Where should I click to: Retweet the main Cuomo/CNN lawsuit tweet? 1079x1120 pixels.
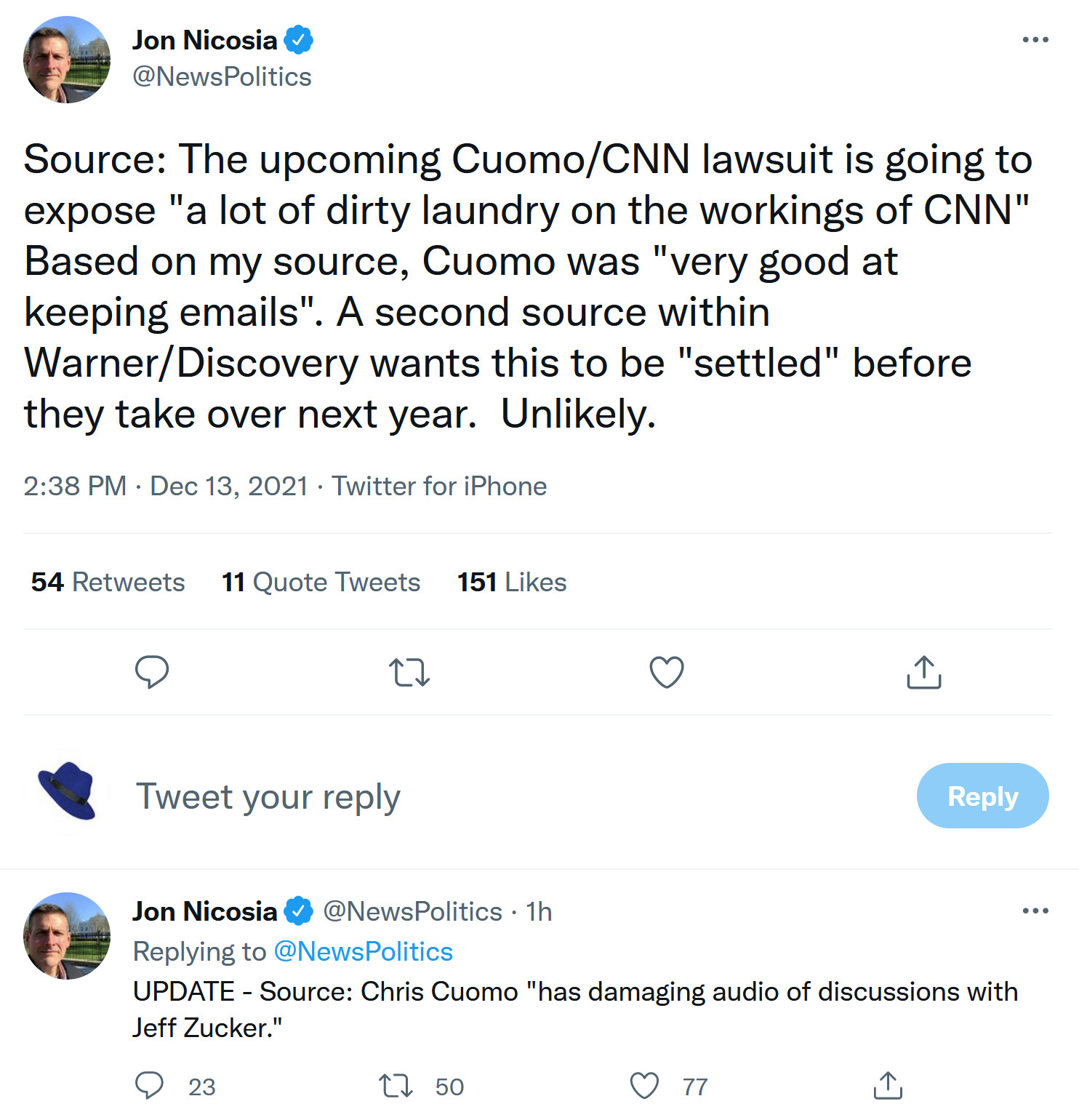tap(409, 672)
